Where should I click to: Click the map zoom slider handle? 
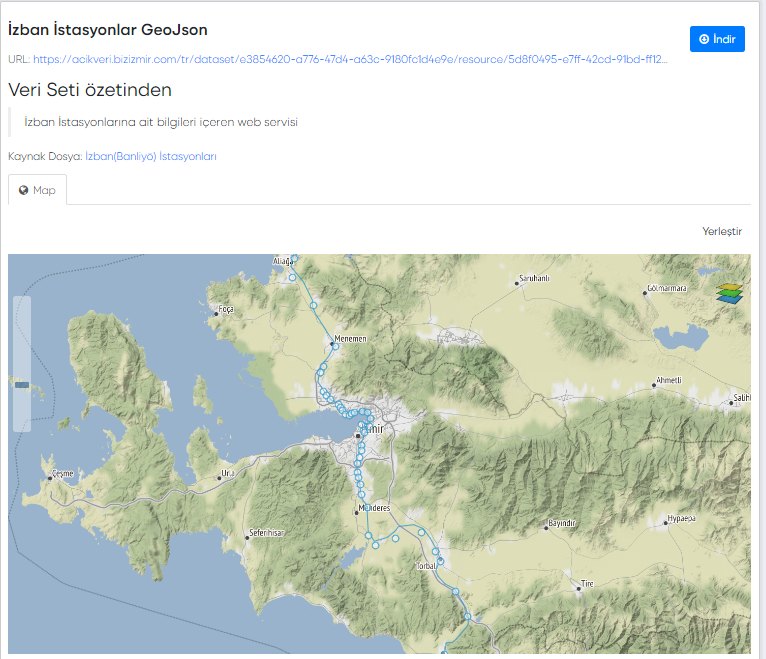(22, 383)
